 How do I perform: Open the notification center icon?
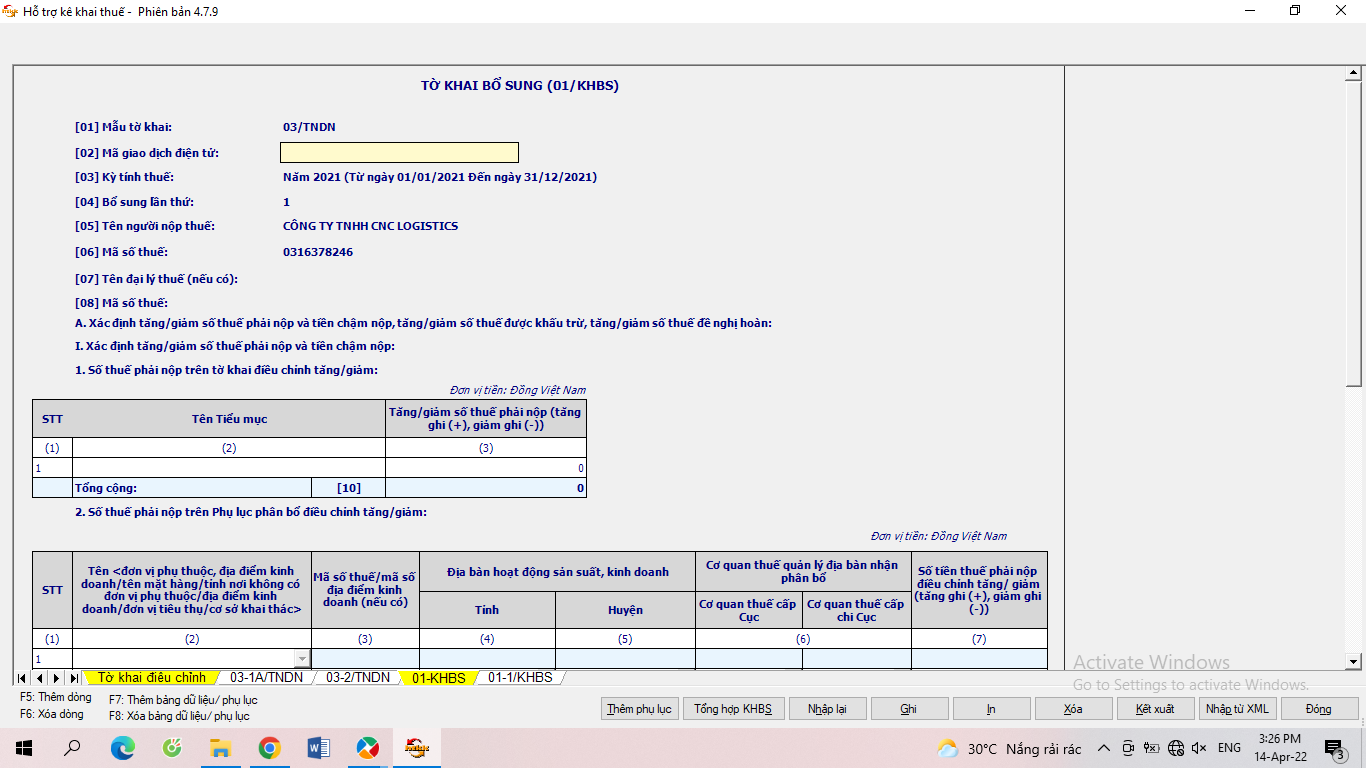click(1333, 748)
